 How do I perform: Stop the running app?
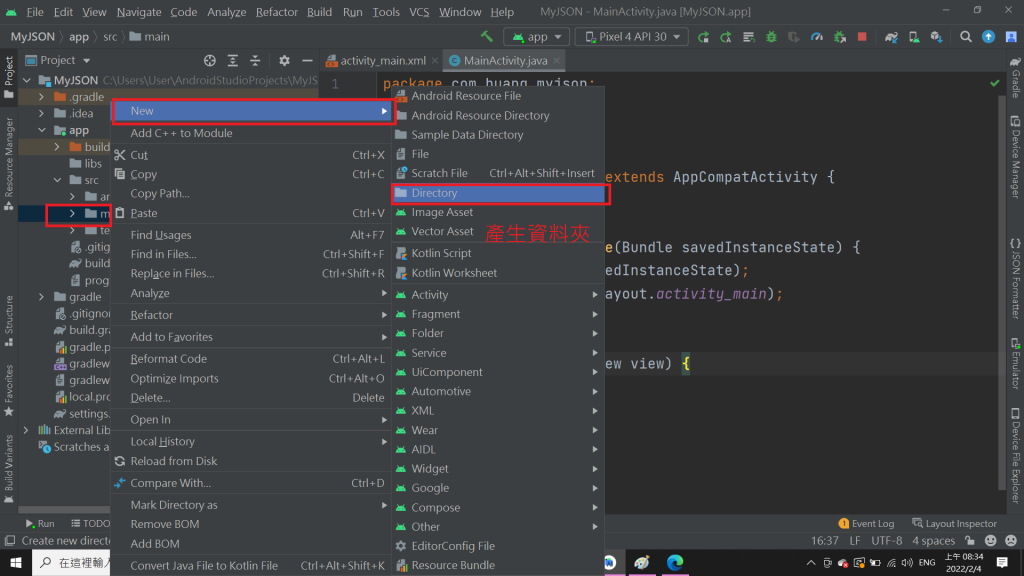pos(862,37)
